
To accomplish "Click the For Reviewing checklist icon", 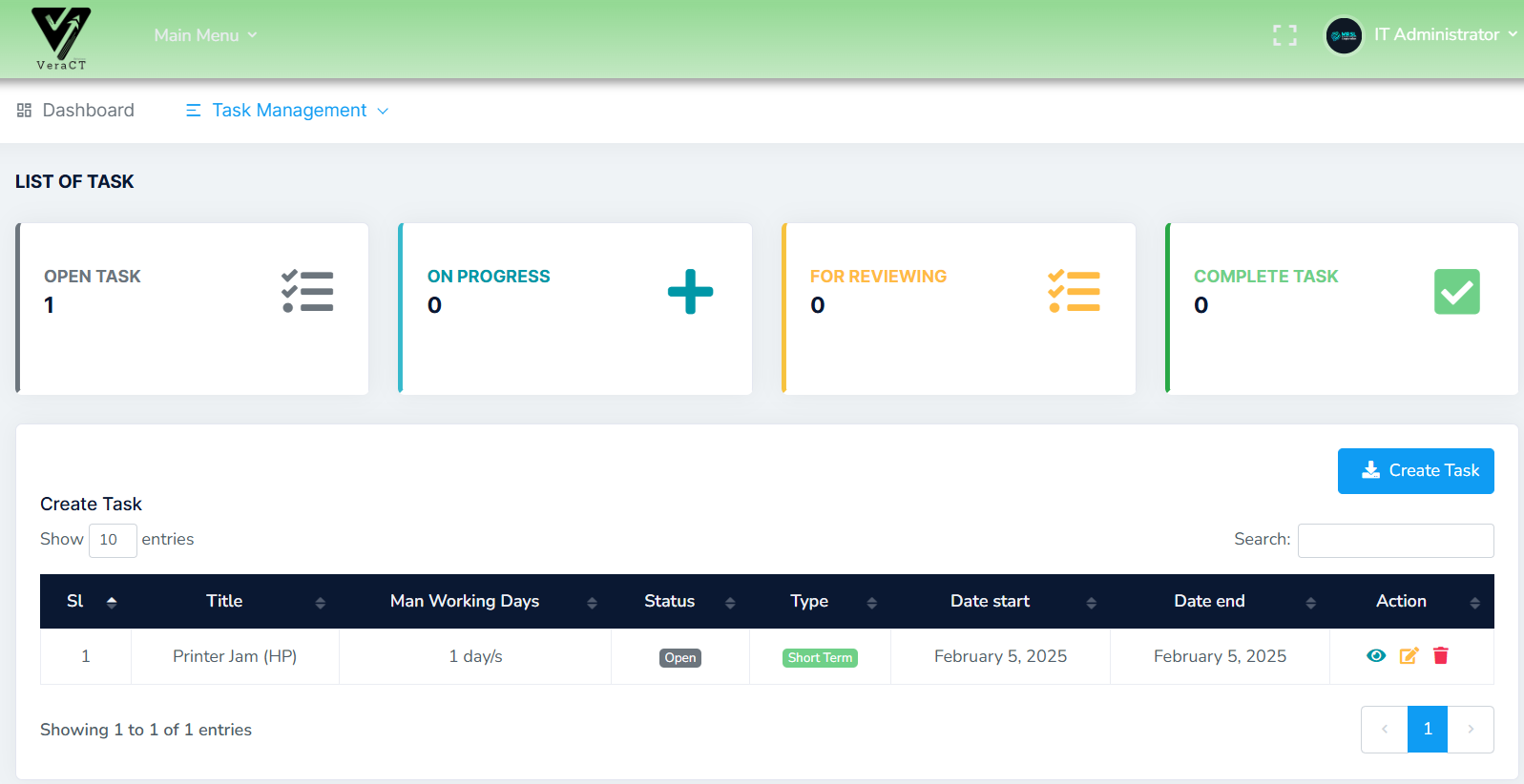I will click(1074, 292).
